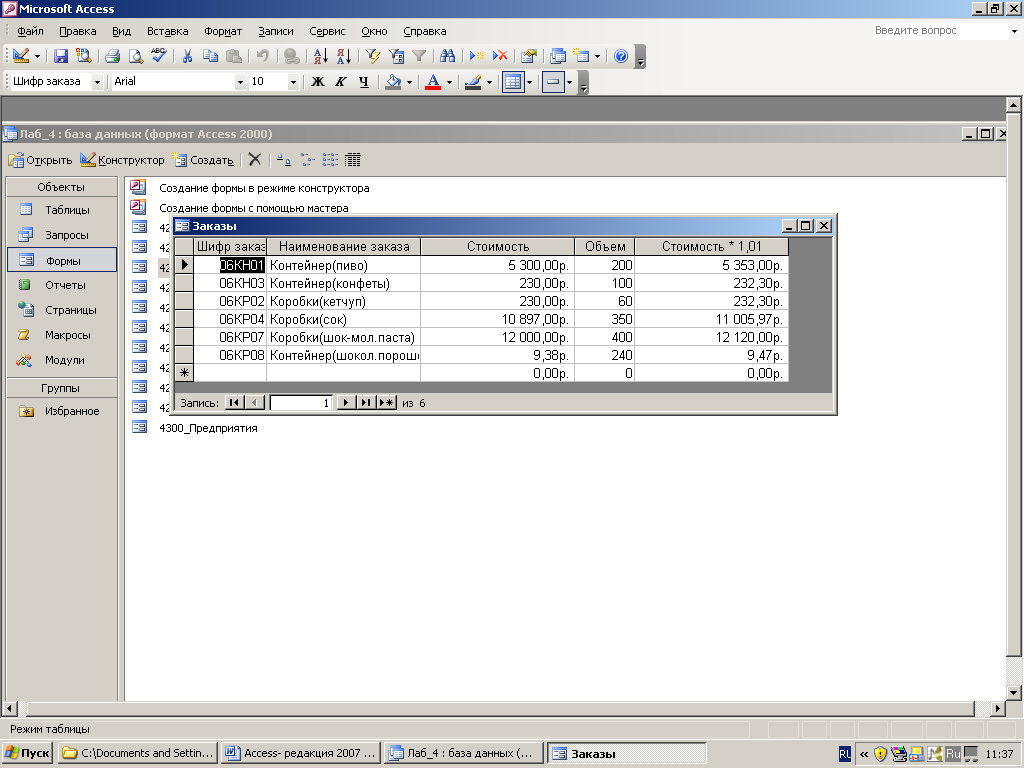Open Записи menu
The image size is (1024, 768).
[x=276, y=31]
